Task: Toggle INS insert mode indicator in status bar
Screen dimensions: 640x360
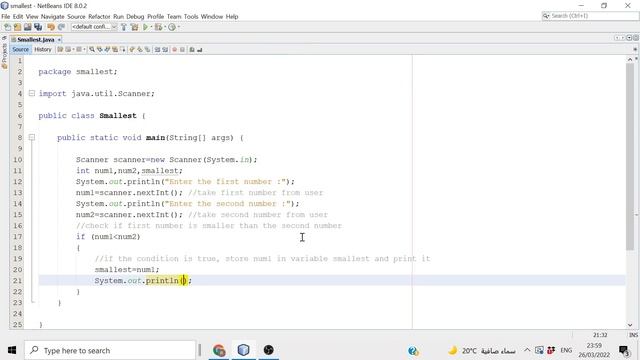Action: click(x=633, y=335)
